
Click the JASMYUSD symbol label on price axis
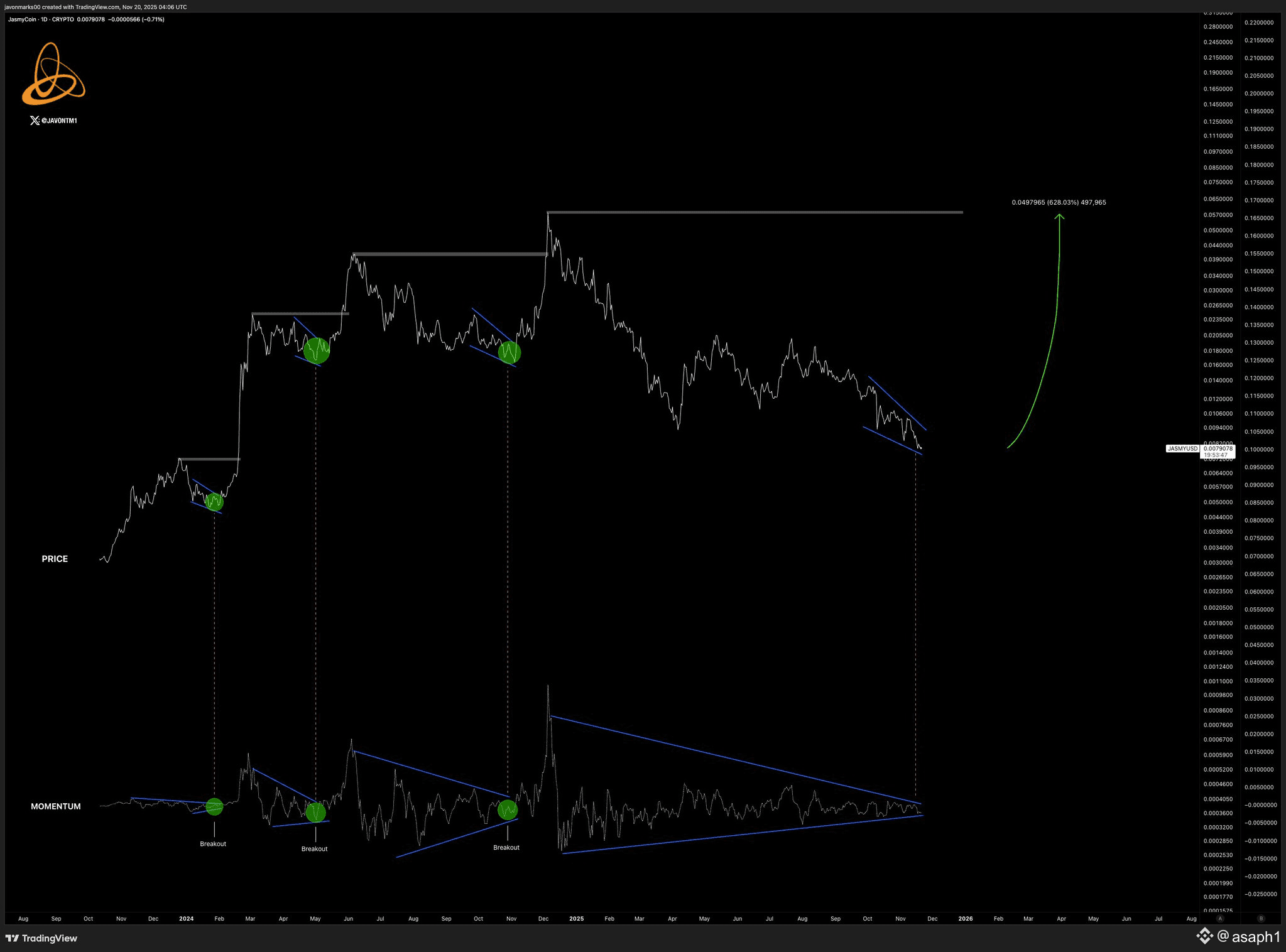1182,448
